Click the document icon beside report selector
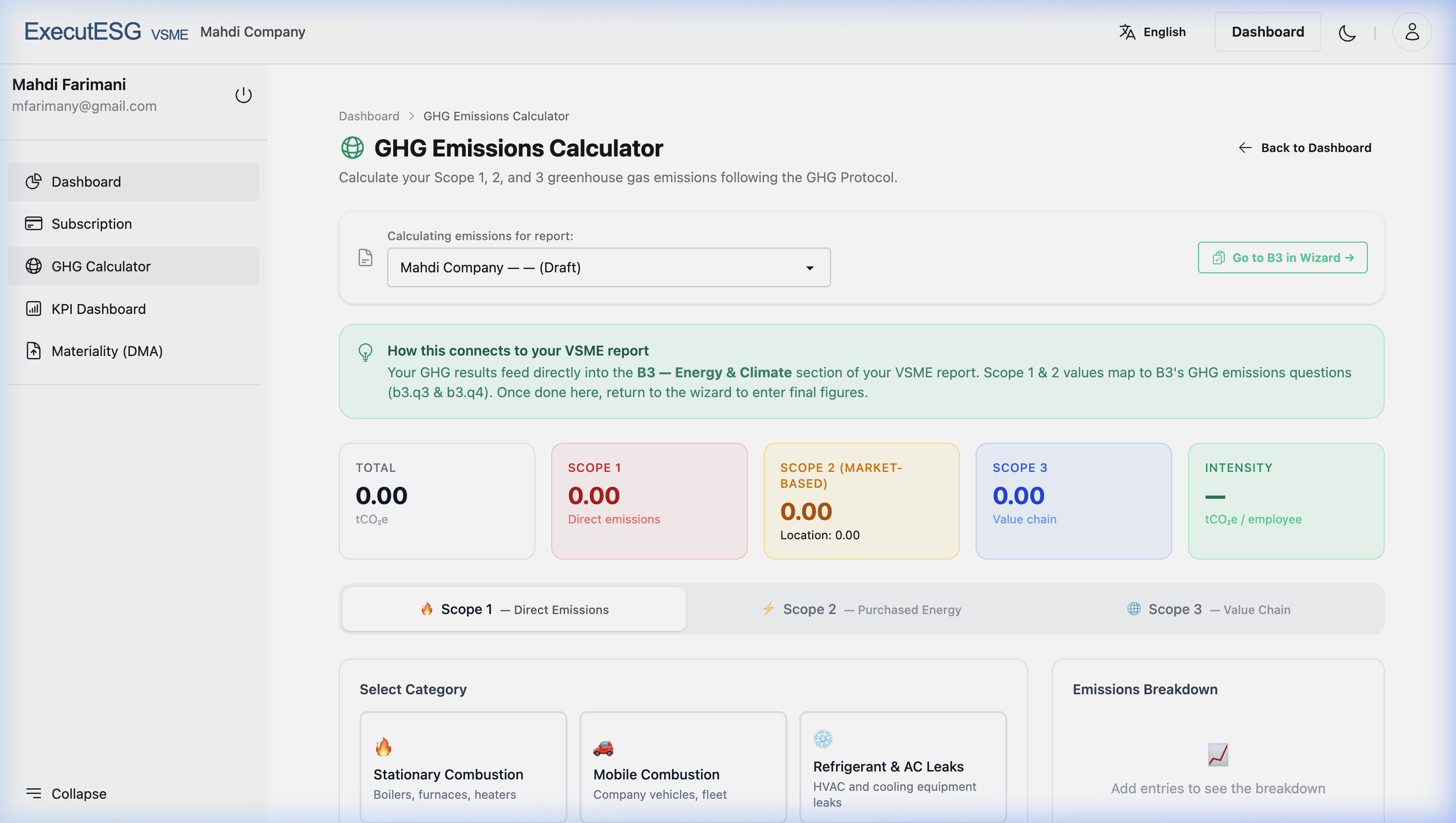Screen dimensions: 1456x823 365,257
